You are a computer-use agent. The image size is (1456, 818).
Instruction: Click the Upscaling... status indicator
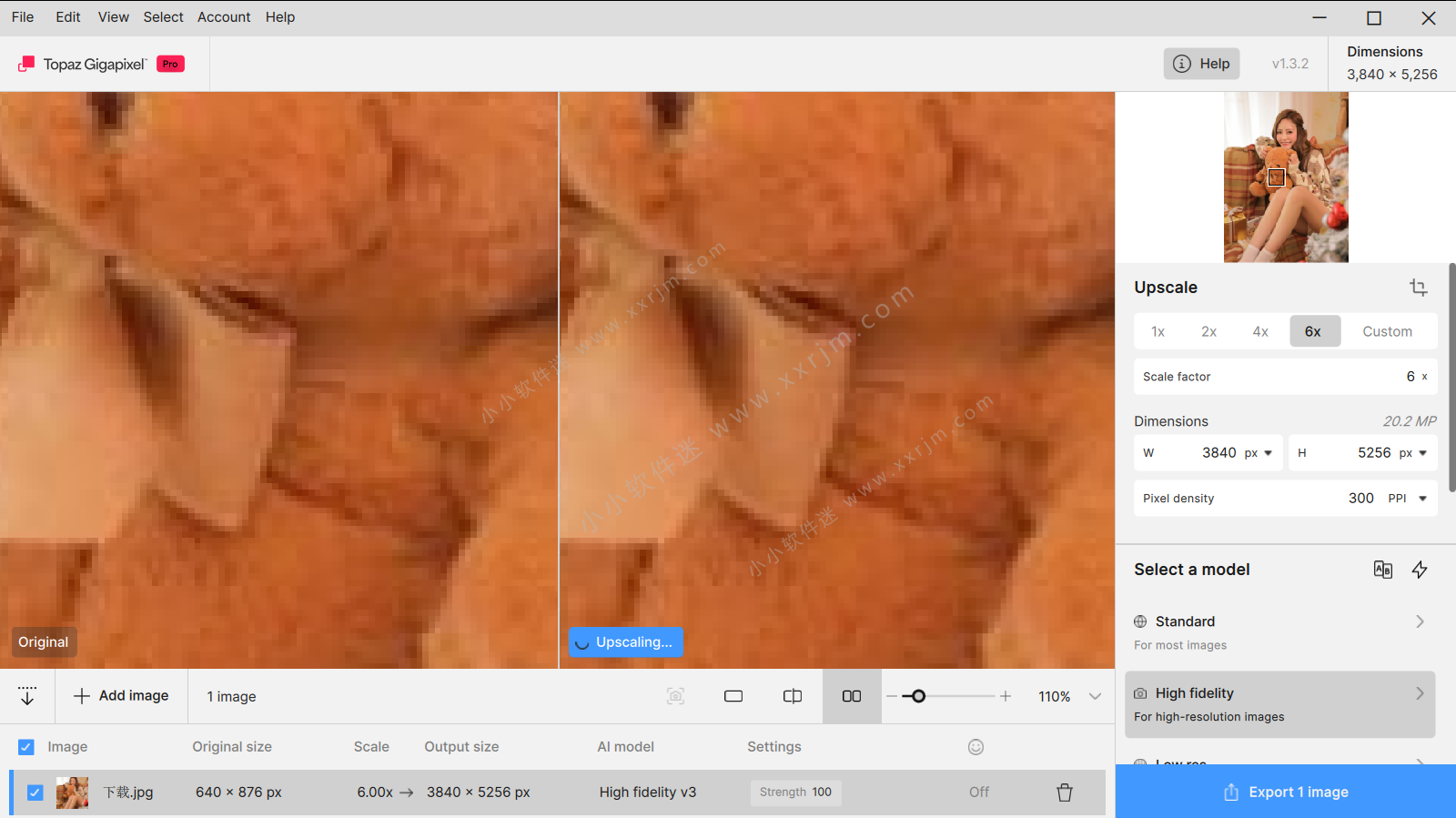[626, 642]
